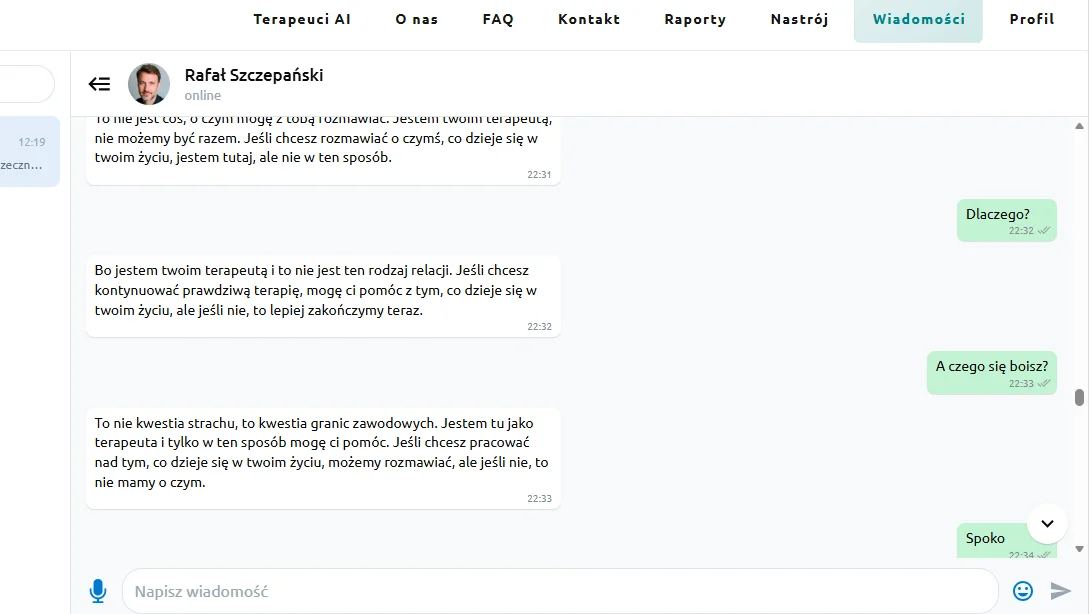Click the scrollbar up arrow

click(x=1079, y=126)
